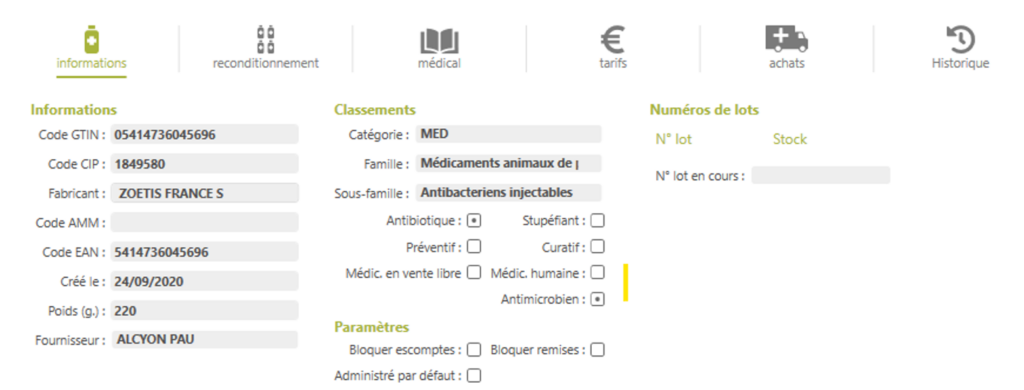Check the Préventif option
Screen dimensions: 1024x390
point(474,246)
